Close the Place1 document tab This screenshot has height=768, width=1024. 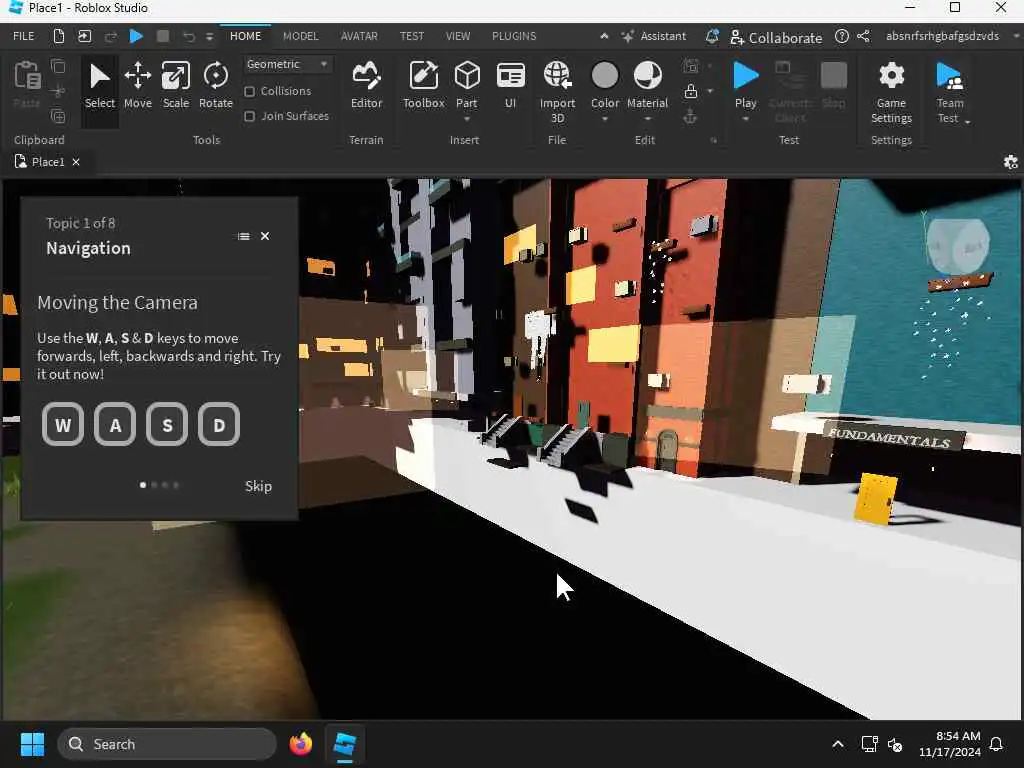(x=76, y=162)
